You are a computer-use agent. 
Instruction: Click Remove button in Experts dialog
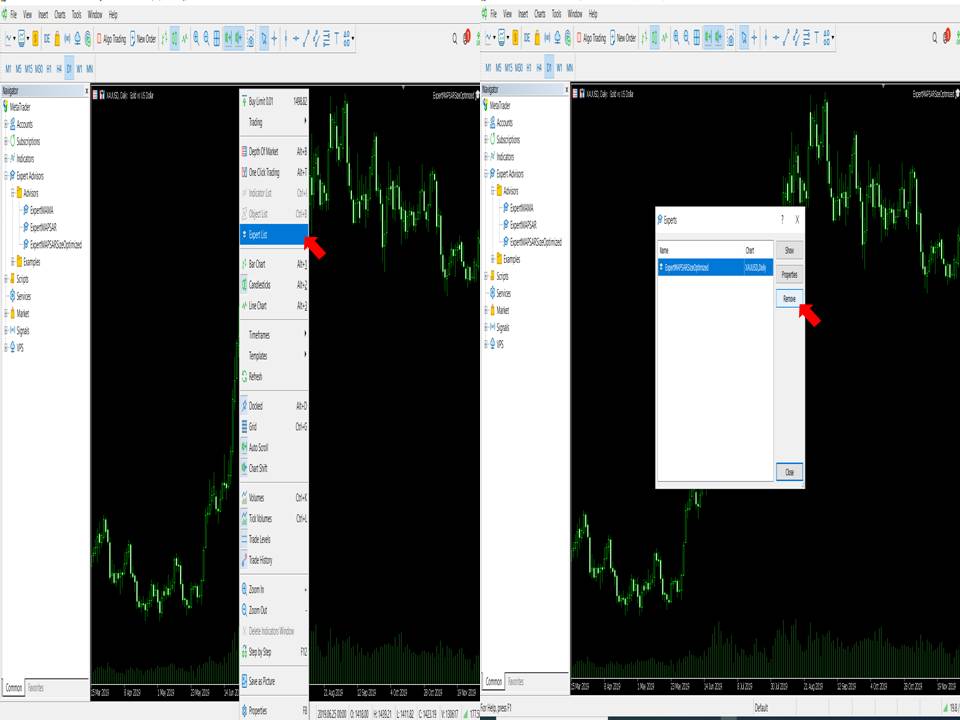(789, 299)
